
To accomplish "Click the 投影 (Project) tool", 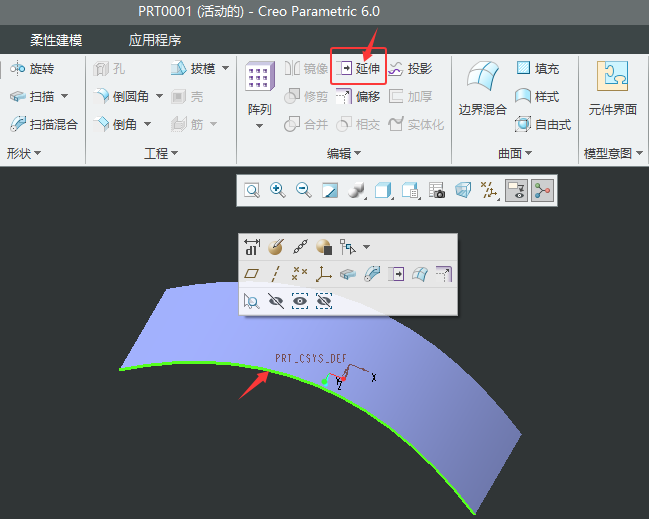I will click(x=410, y=68).
